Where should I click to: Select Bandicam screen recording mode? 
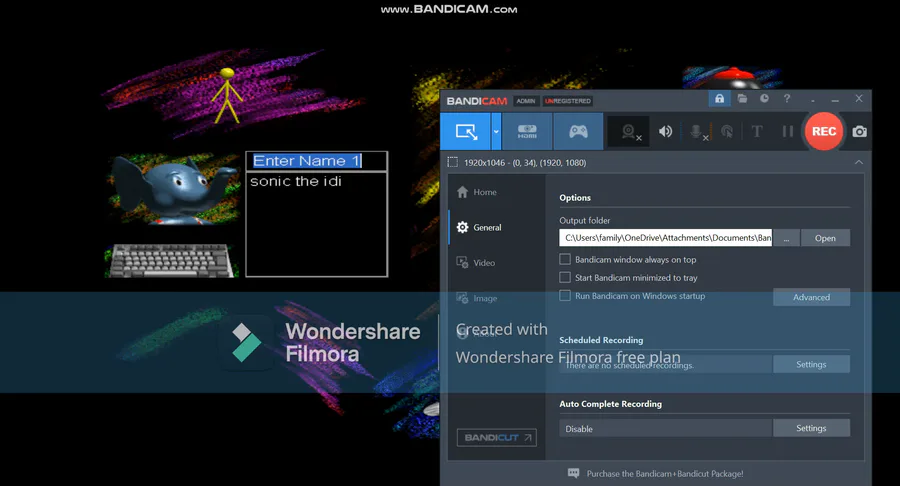pos(465,131)
